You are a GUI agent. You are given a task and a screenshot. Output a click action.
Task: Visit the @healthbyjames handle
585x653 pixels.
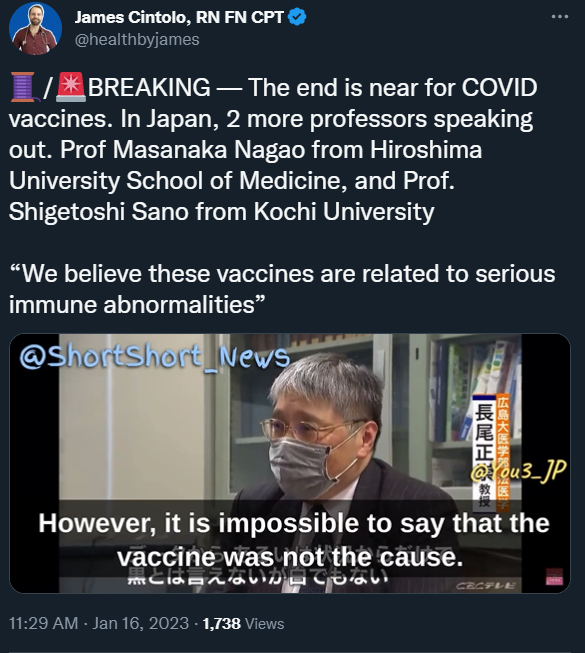(x=137, y=40)
